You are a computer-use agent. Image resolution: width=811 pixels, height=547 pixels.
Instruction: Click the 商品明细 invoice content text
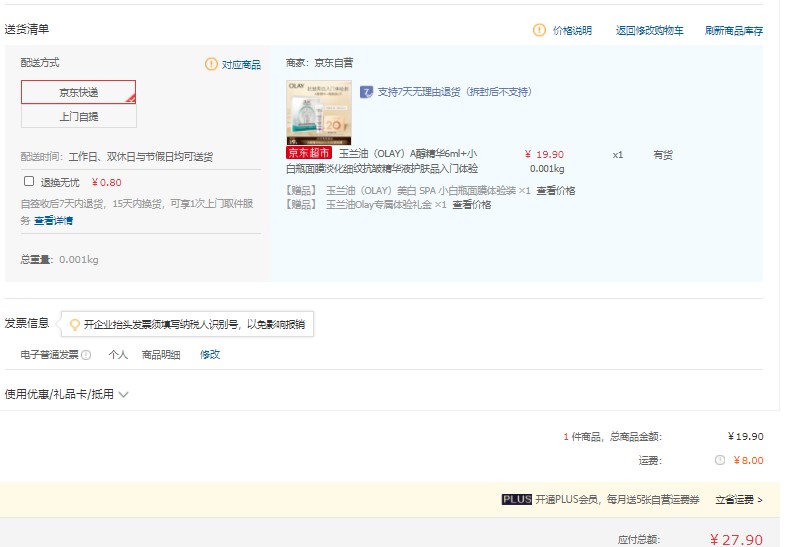(x=161, y=355)
